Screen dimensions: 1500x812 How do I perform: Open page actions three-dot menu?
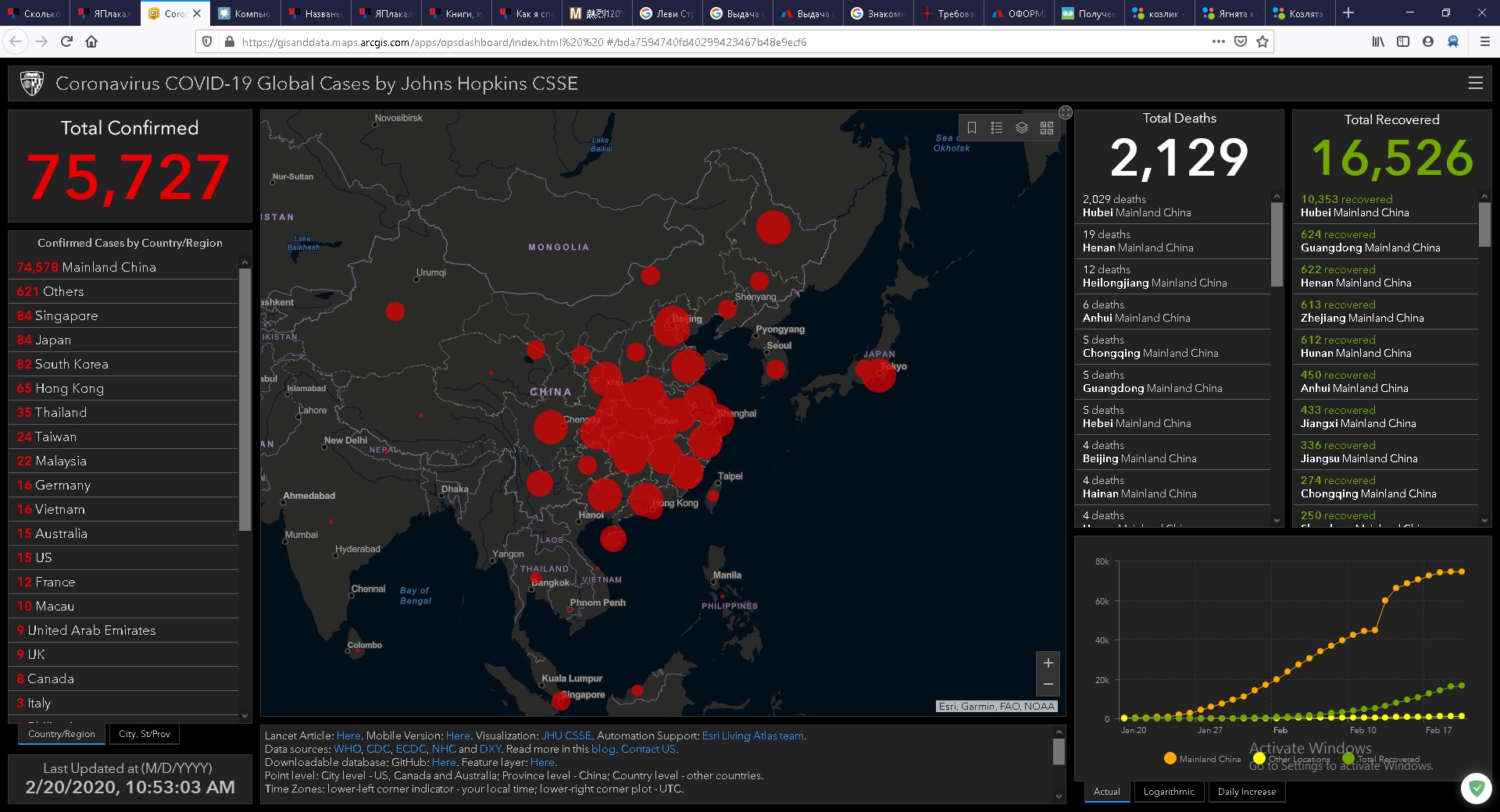pyautogui.click(x=1218, y=41)
